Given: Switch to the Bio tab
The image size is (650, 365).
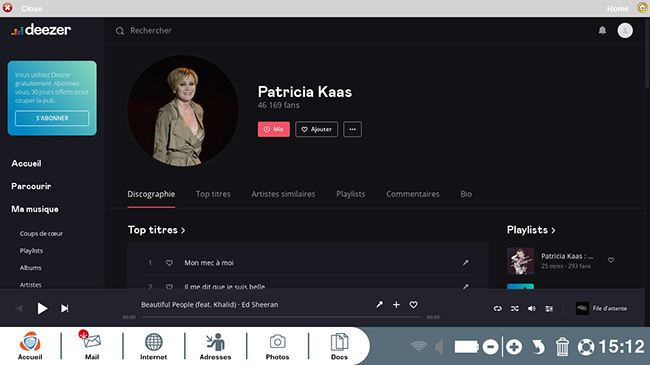Looking at the screenshot, I should (466, 194).
